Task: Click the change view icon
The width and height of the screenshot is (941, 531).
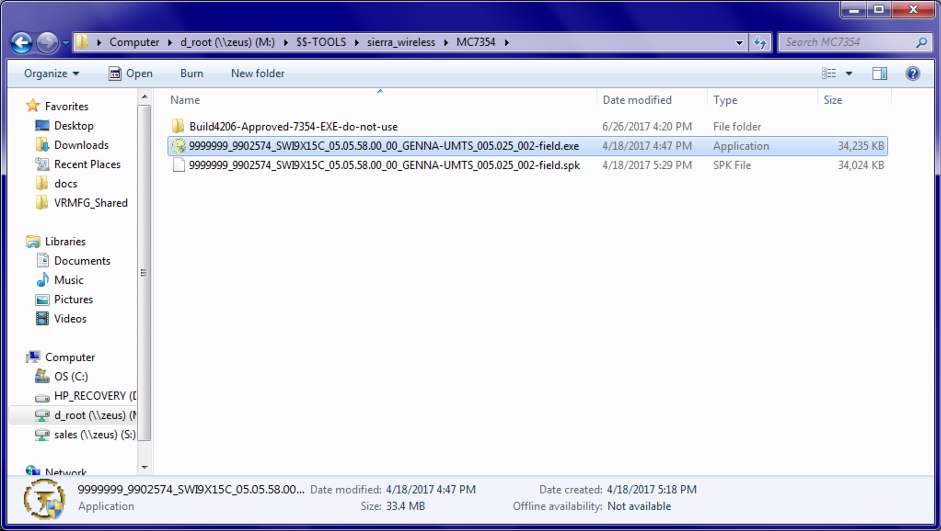Action: pyautogui.click(x=829, y=73)
